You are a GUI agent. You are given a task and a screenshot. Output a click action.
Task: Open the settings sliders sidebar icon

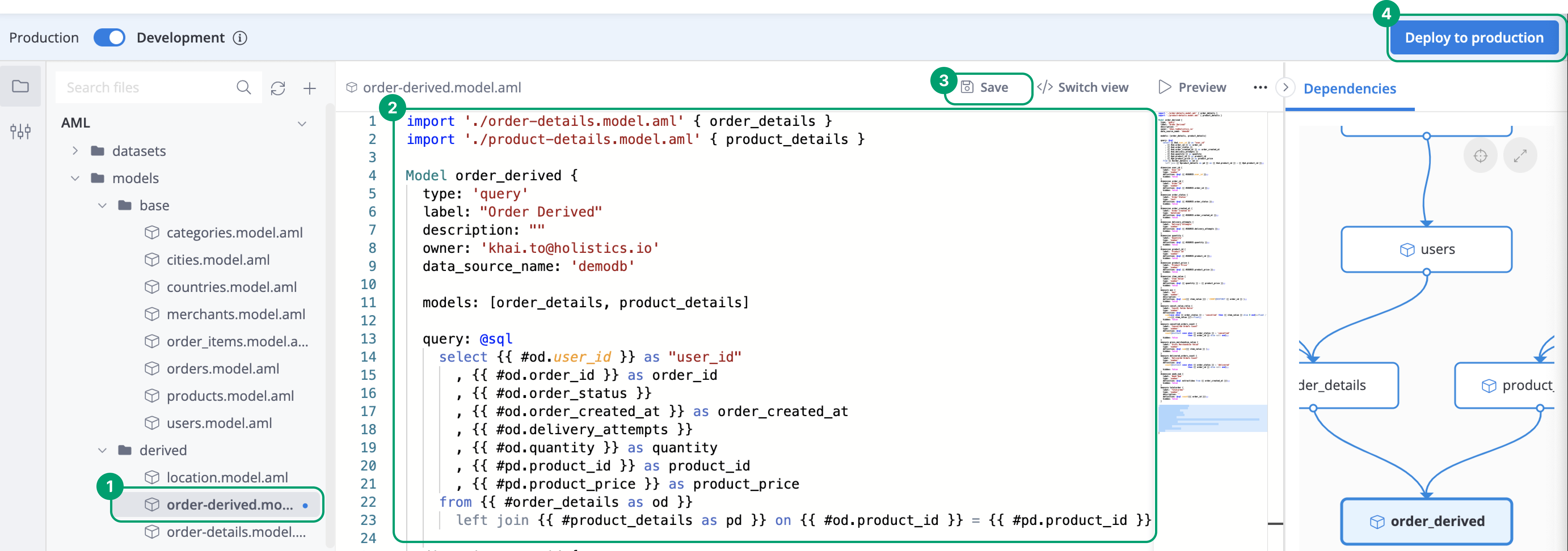[21, 131]
